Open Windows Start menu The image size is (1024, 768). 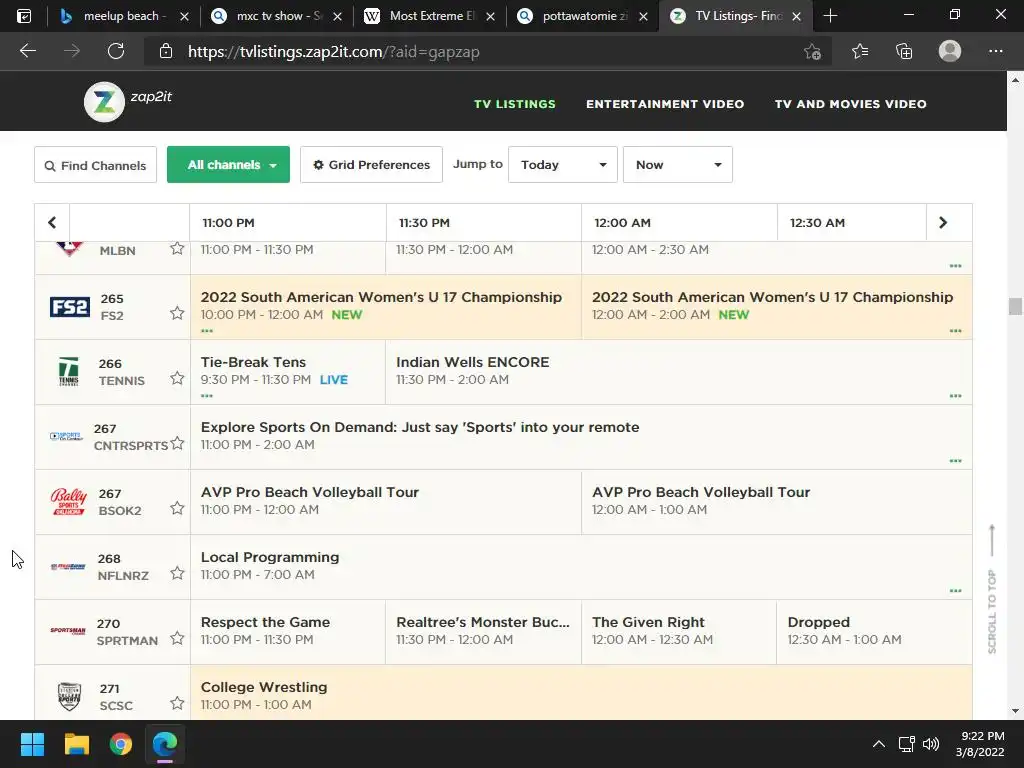pos(32,744)
